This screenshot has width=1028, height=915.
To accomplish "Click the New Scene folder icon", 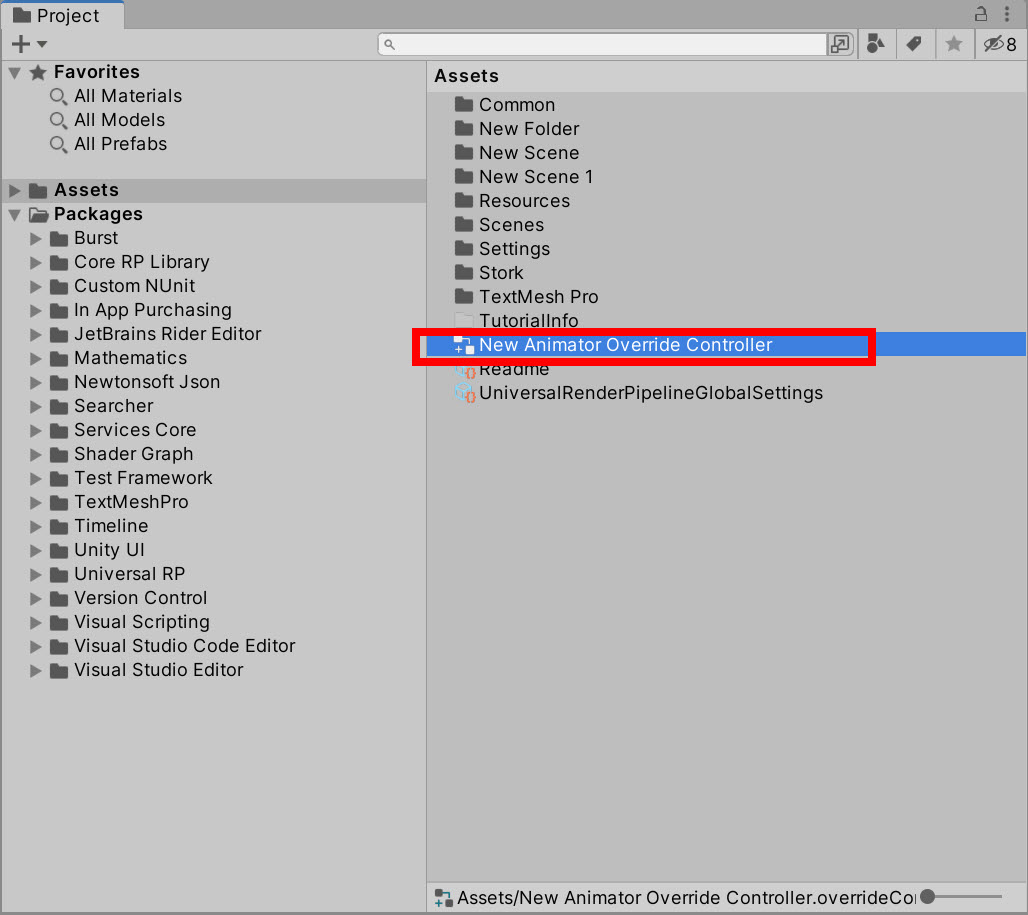I will pyautogui.click(x=464, y=153).
